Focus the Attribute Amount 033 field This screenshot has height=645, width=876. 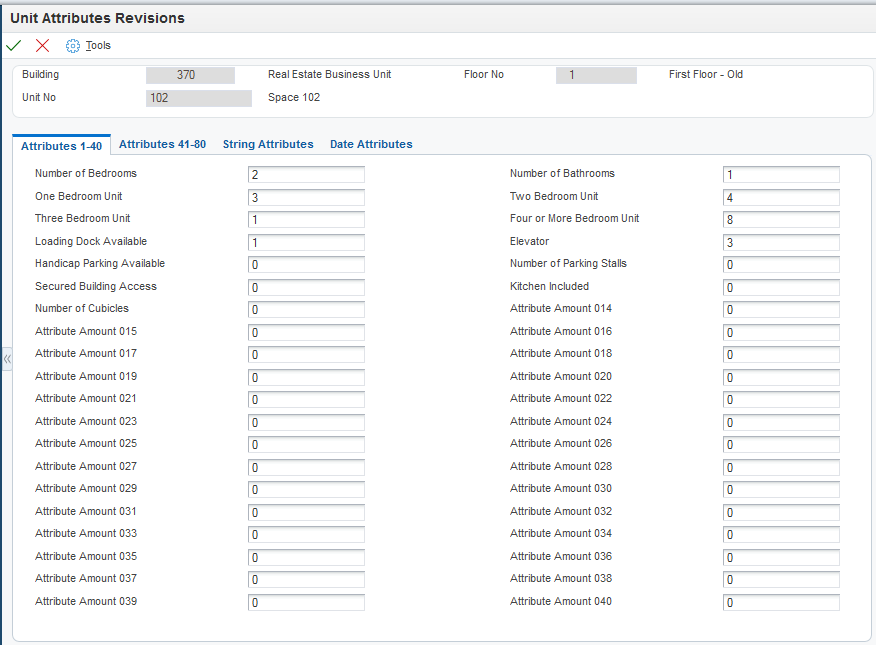click(x=306, y=535)
